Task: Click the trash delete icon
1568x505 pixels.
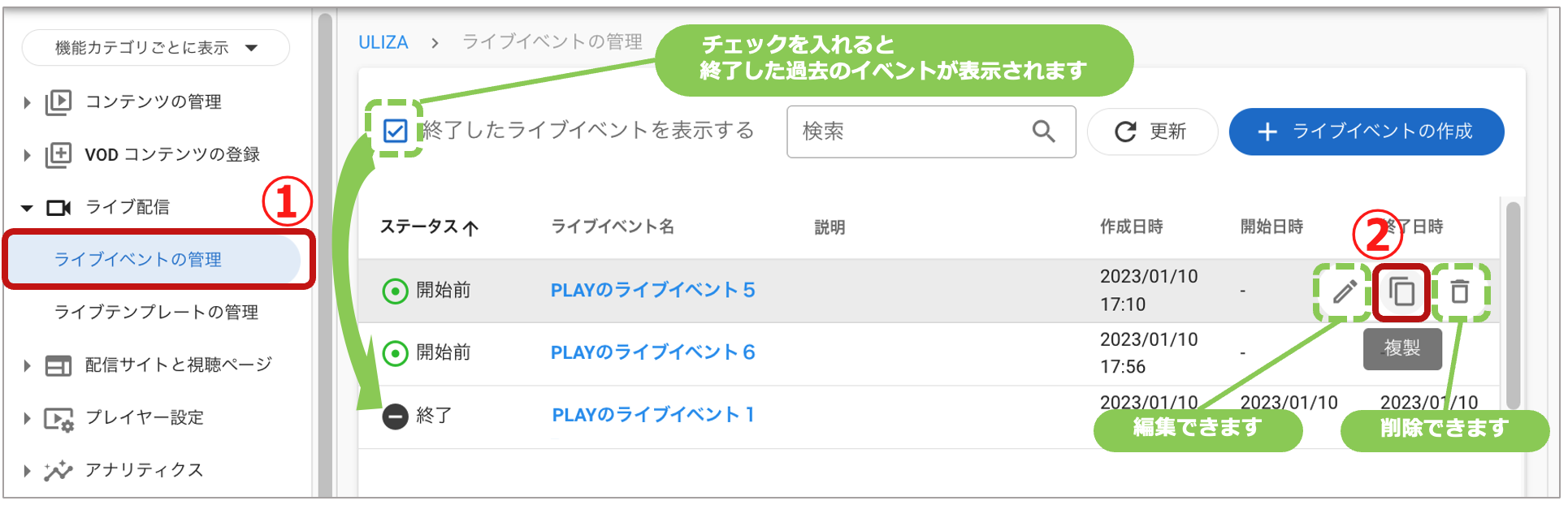Action: 1459,291
